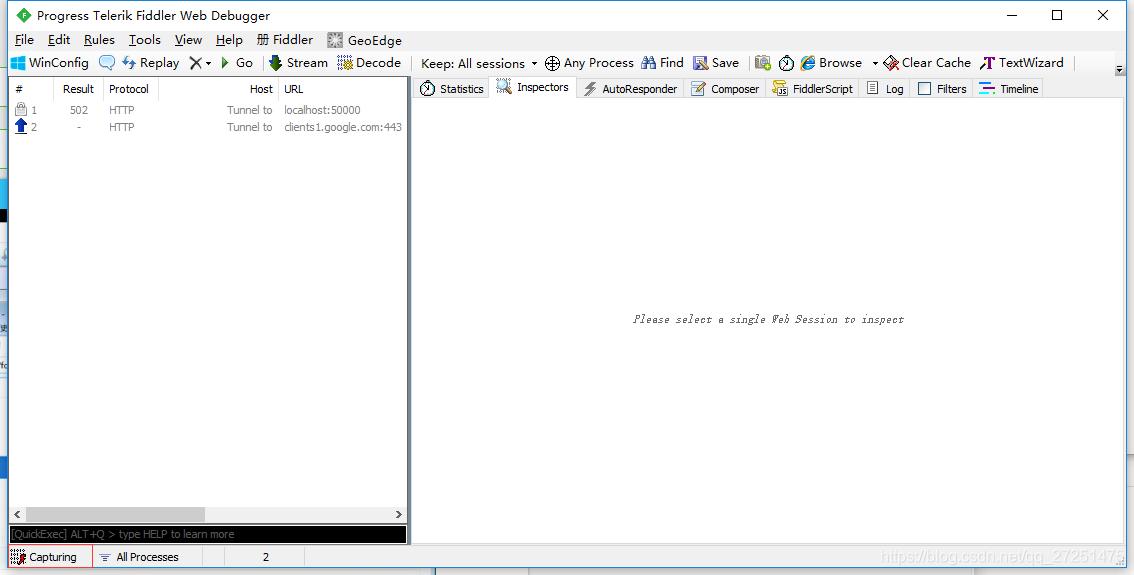Image resolution: width=1134 pixels, height=575 pixels.
Task: Open the GeoEdge menu item
Action: 364,41
